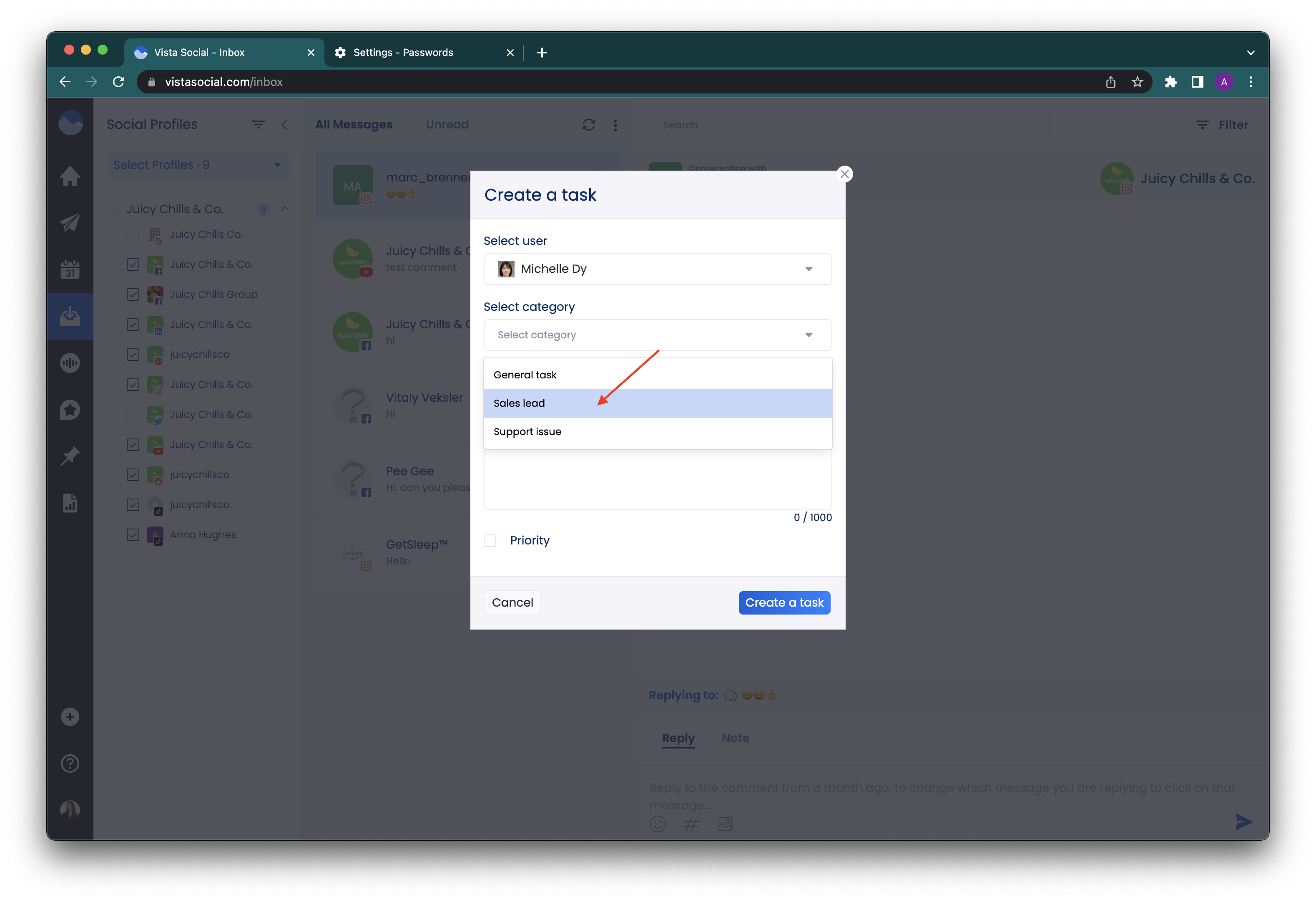Open the GetSleep conversation
1316x902 pixels.
tap(393, 552)
